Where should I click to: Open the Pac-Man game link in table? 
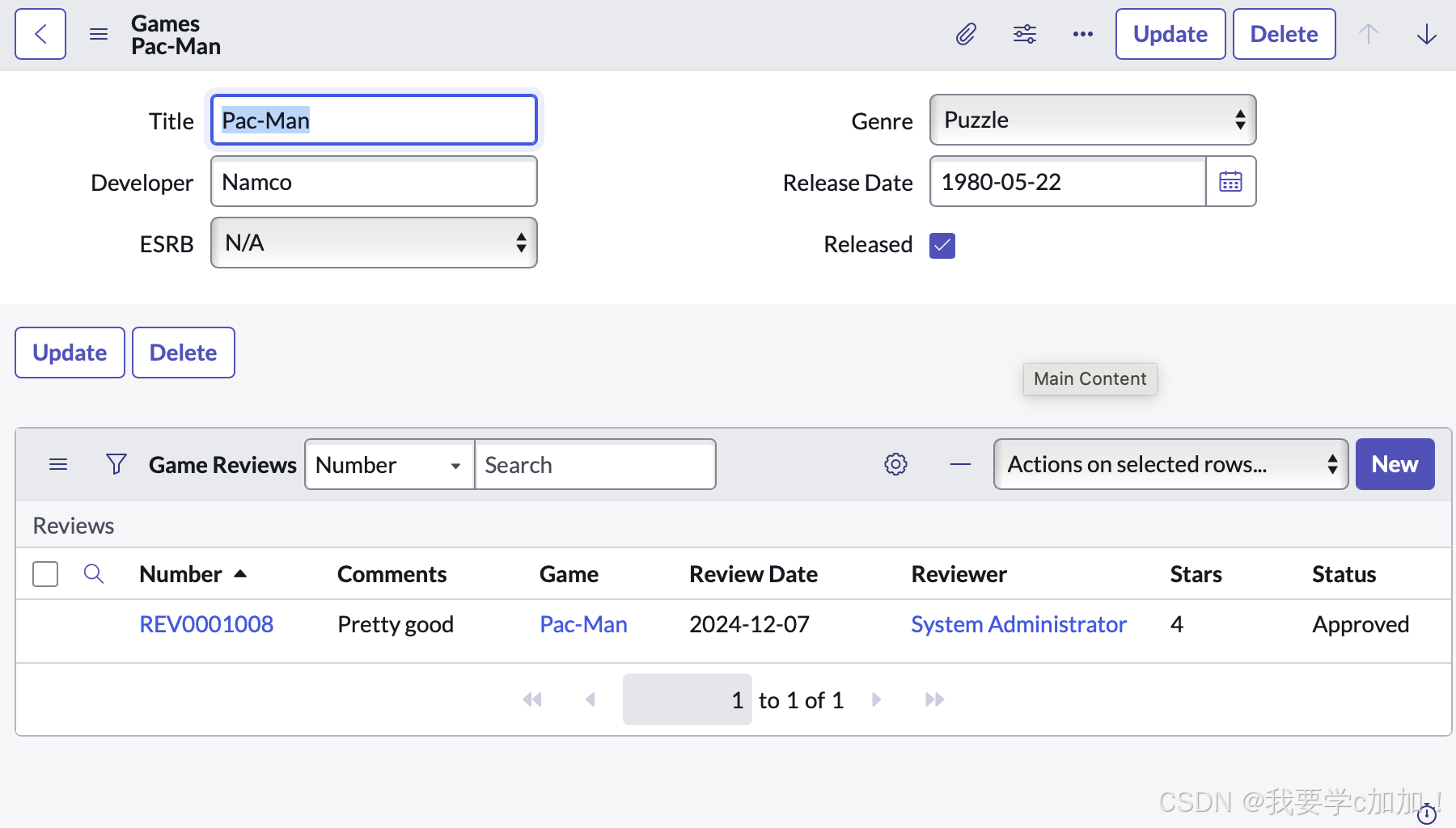[x=583, y=624]
